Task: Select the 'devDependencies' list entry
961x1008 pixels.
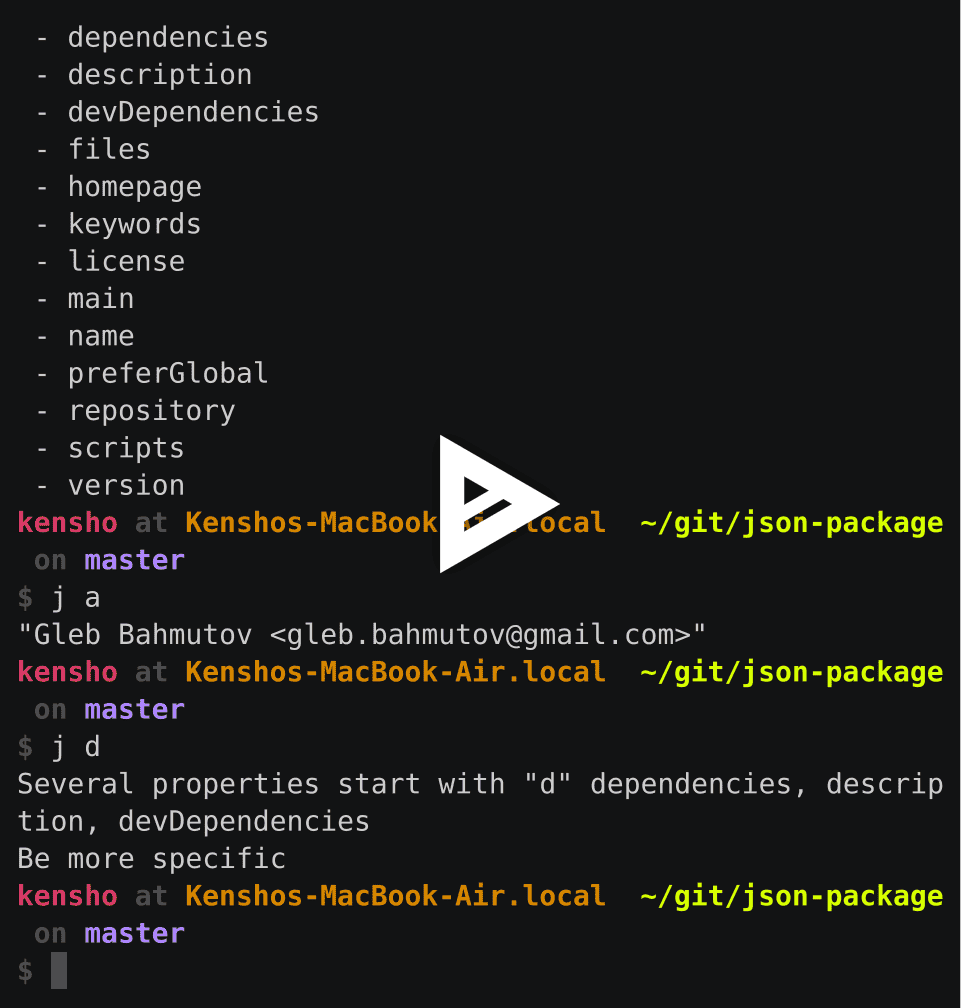Action: [x=193, y=112]
